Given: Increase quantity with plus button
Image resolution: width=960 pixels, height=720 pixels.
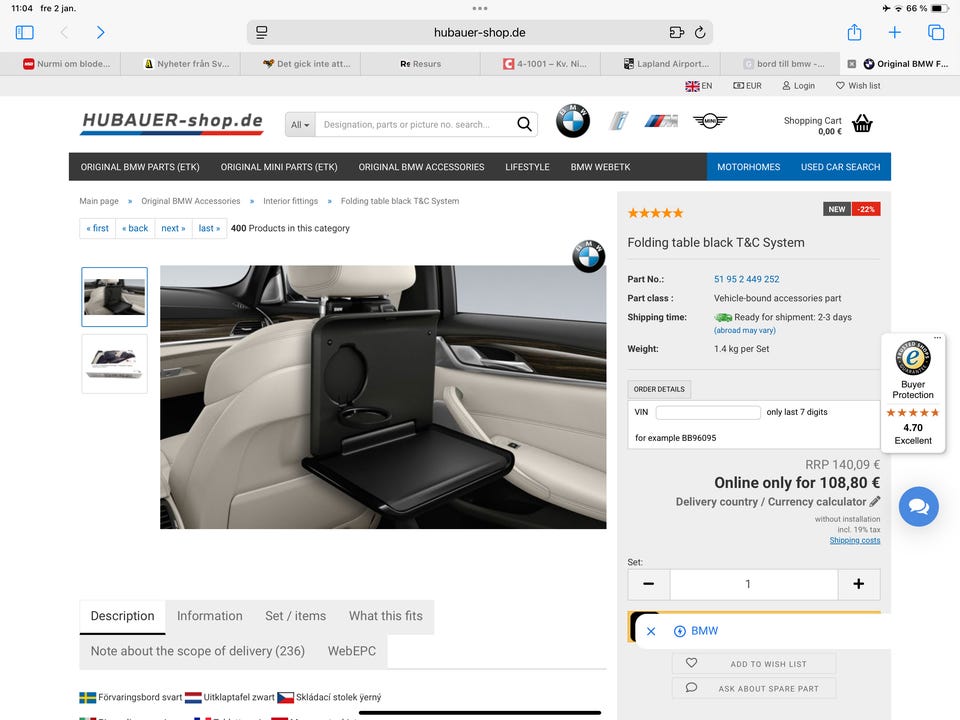Looking at the screenshot, I should coord(858,584).
